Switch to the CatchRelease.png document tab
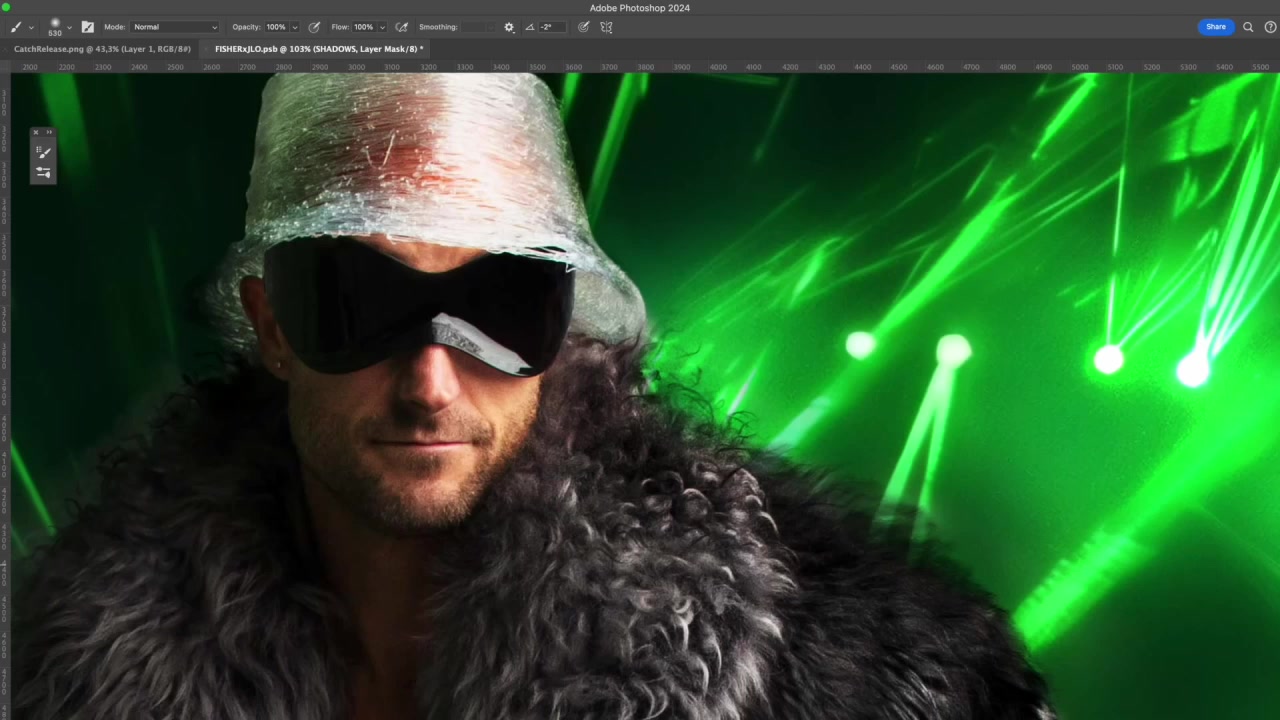Viewport: 1280px width, 720px height. click(x=102, y=49)
